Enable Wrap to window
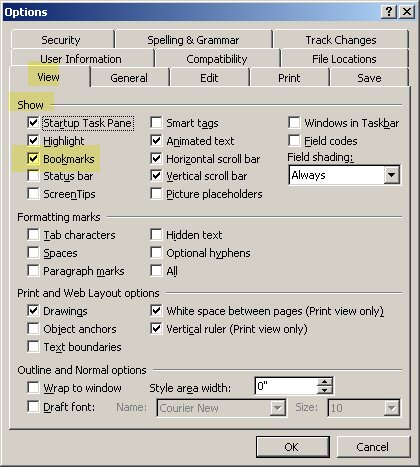This screenshot has width=420, height=467. pyautogui.click(x=33, y=388)
